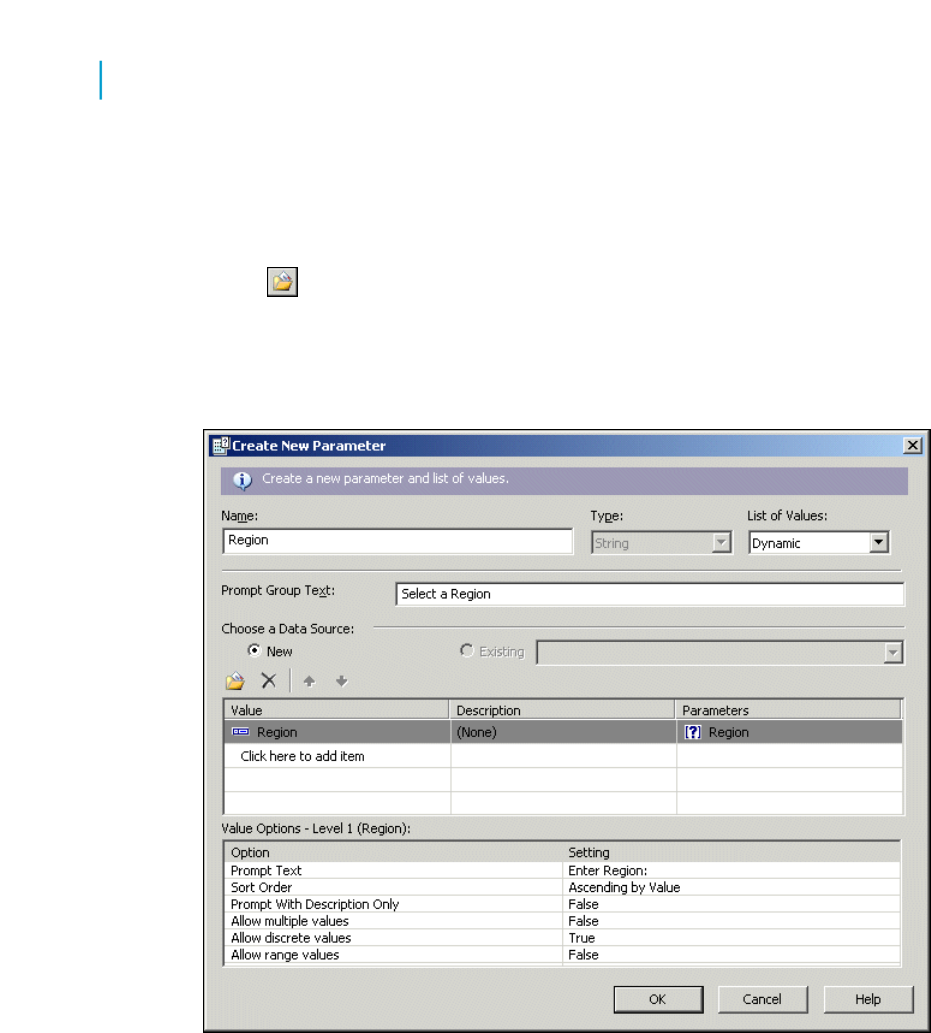Click False setting for Allow range values
The width and height of the screenshot is (931, 1033).
tap(583, 955)
